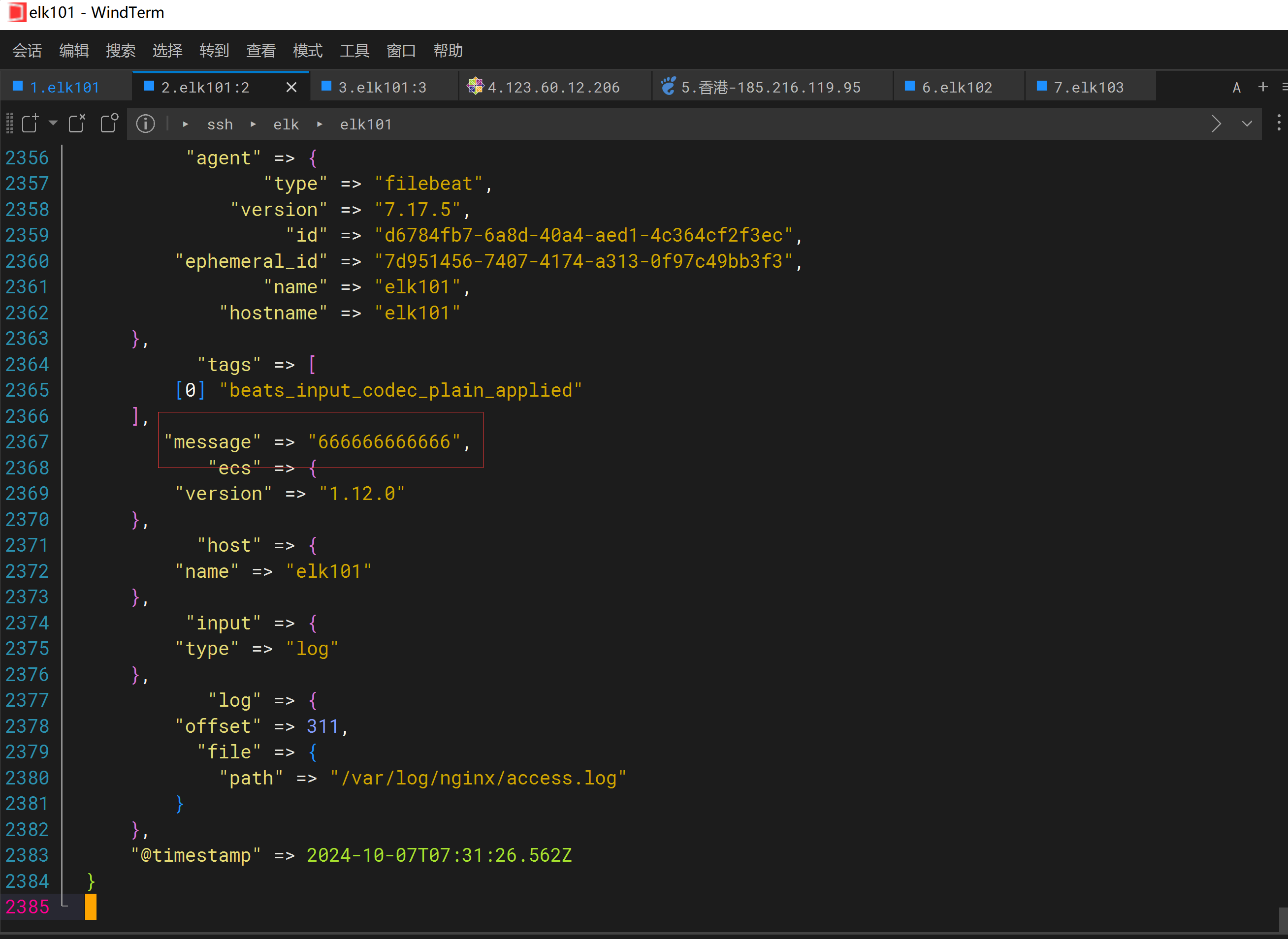The image size is (1288, 939).
Task: Open the 查看 menu
Action: click(260, 51)
